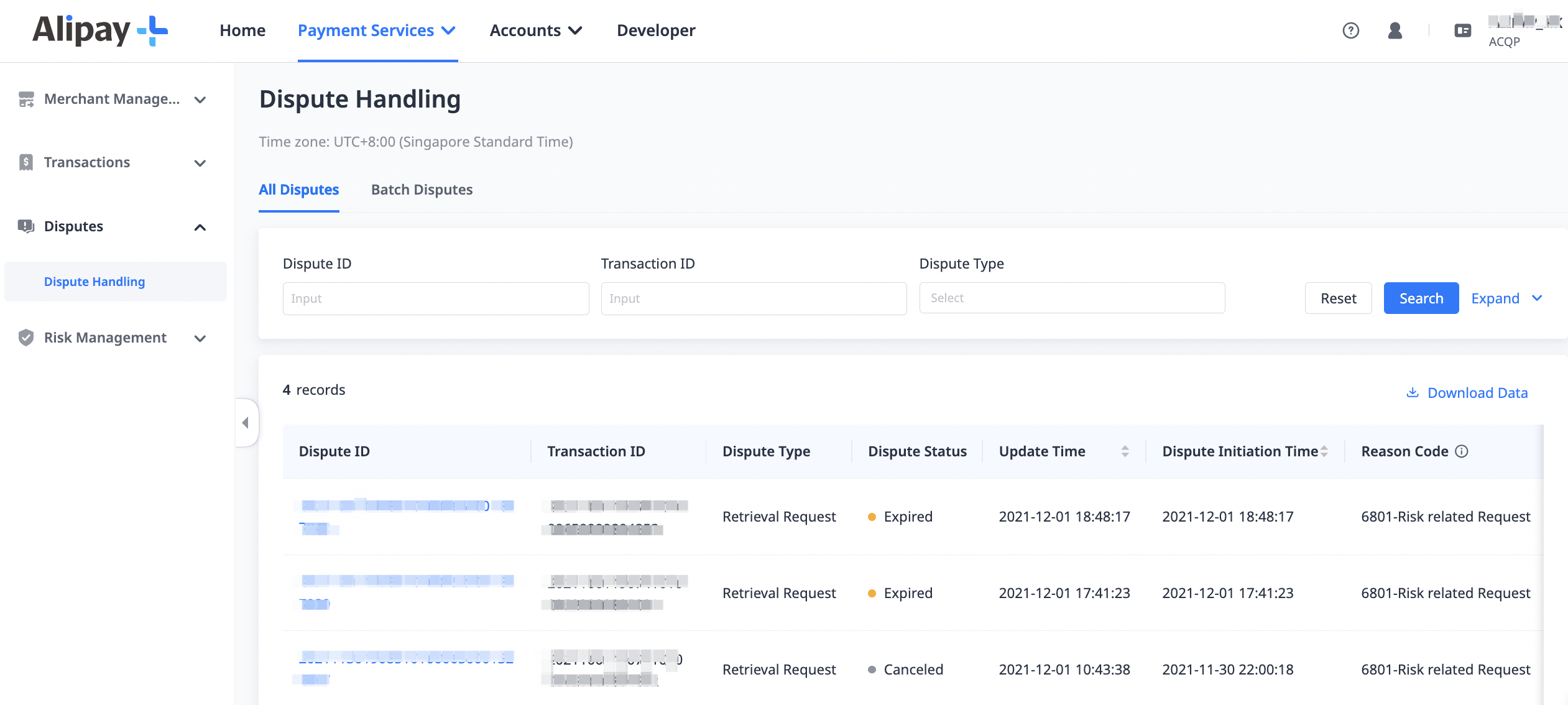Click the Merchant Management sidebar icon
Image resolution: width=1568 pixels, height=705 pixels.
point(25,99)
